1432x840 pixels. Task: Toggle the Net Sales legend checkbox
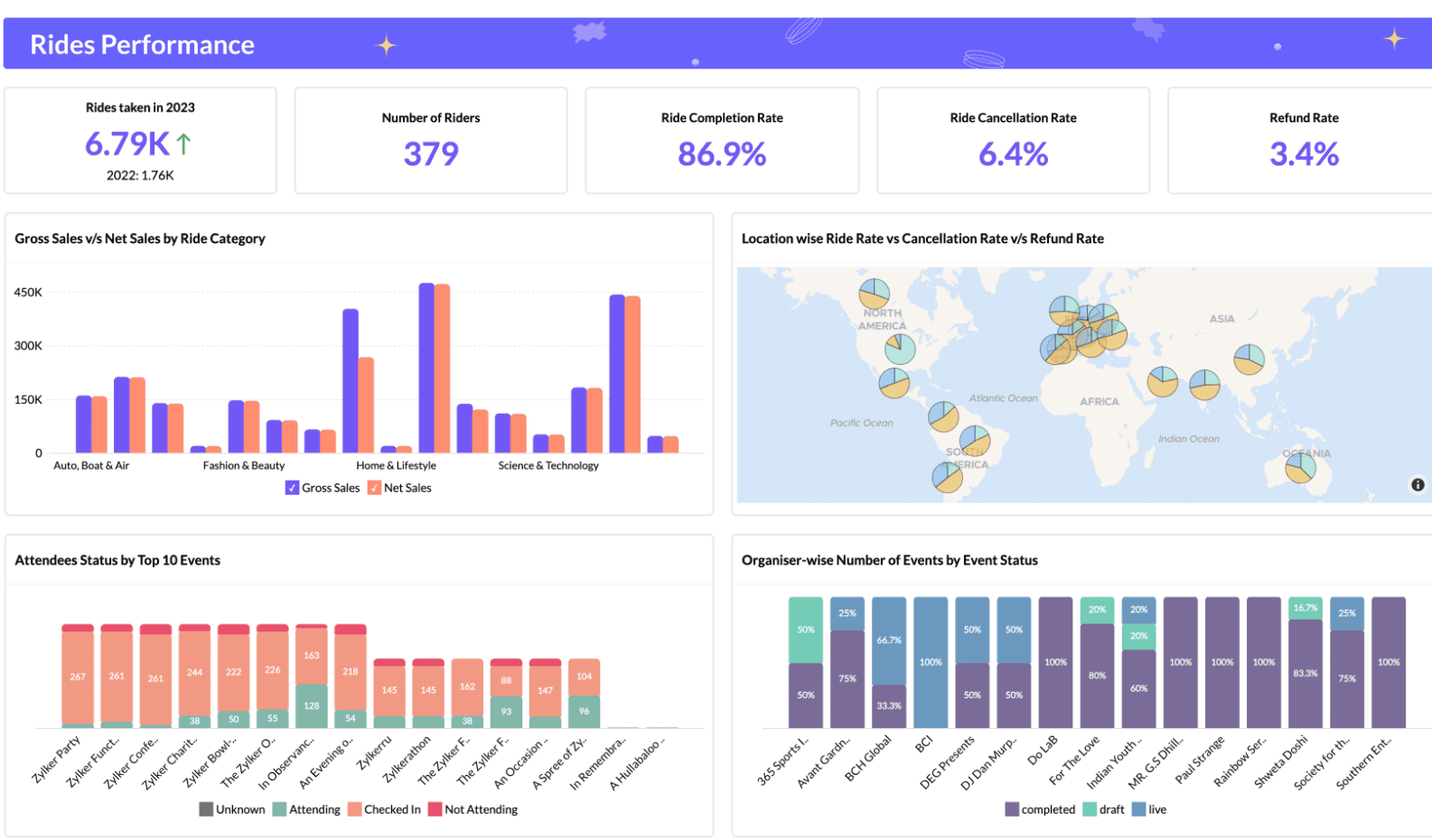tap(374, 488)
